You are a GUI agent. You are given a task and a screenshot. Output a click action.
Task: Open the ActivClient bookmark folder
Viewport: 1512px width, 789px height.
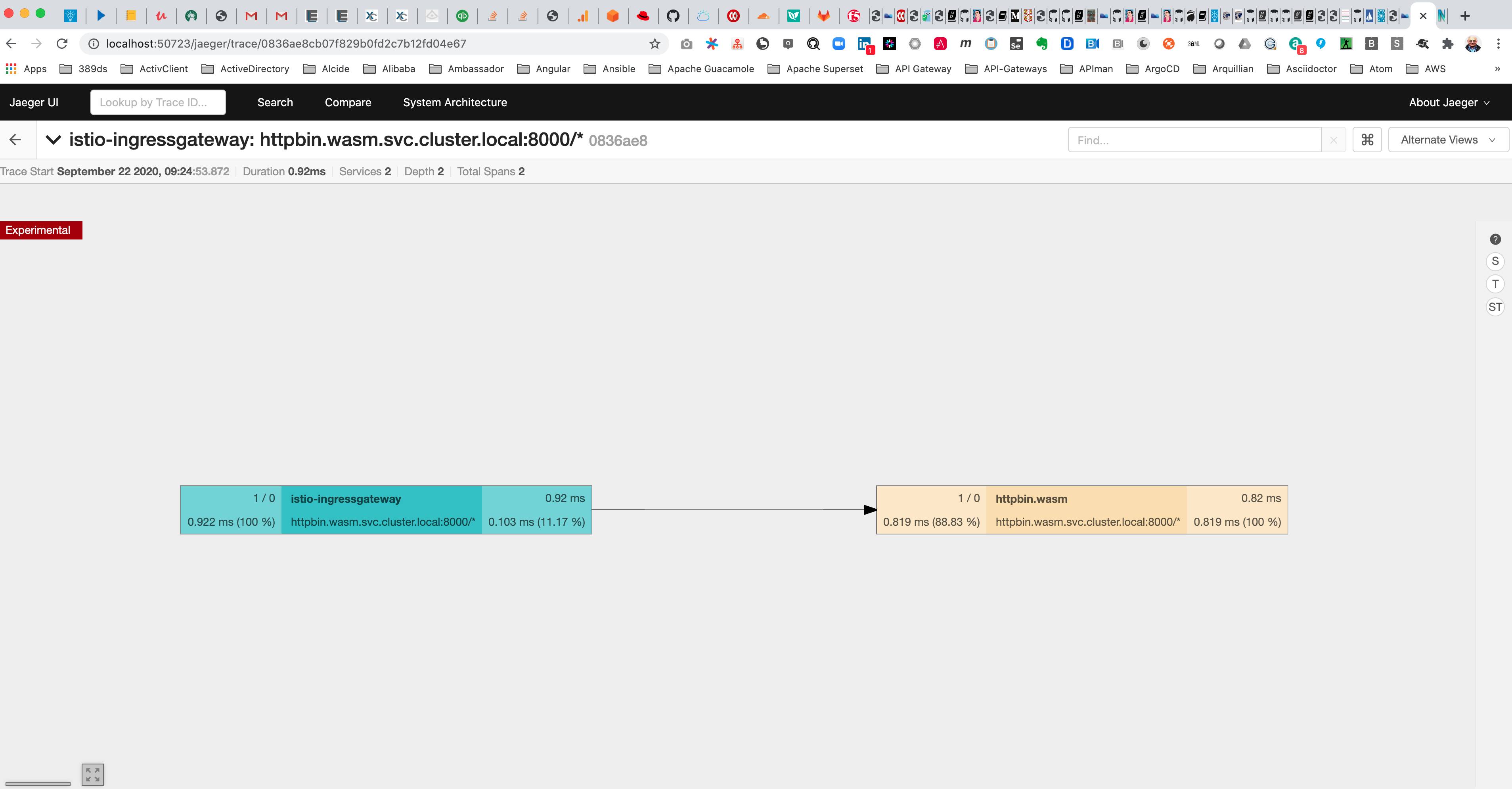154,69
